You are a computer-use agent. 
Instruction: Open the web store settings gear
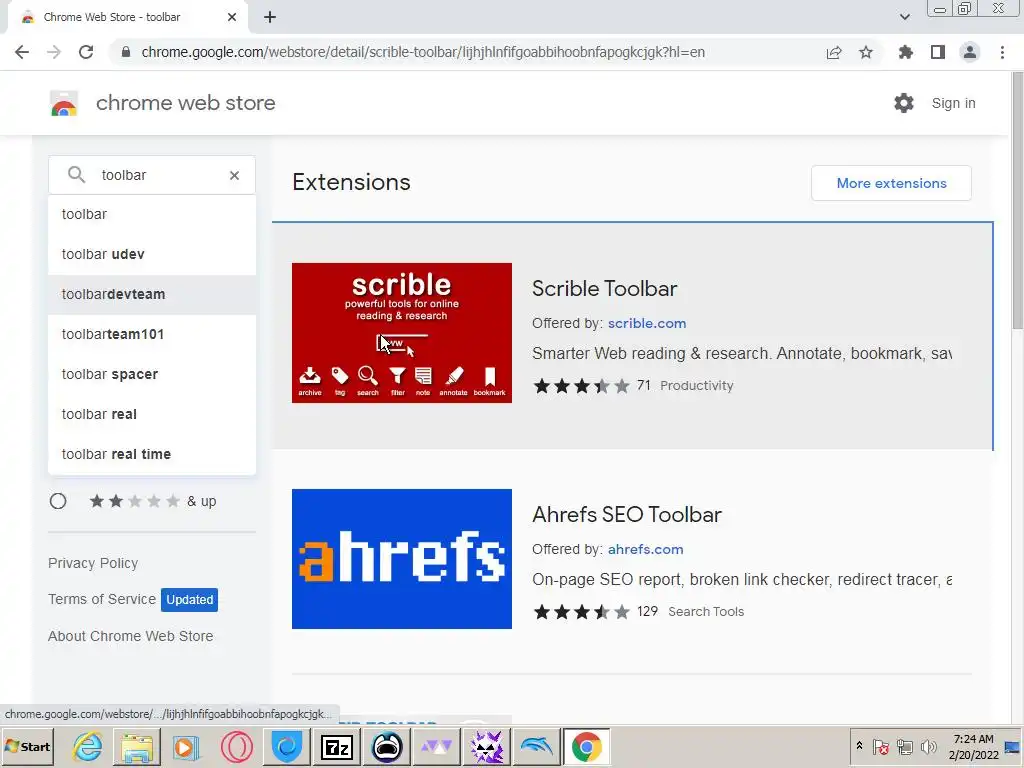coord(904,103)
